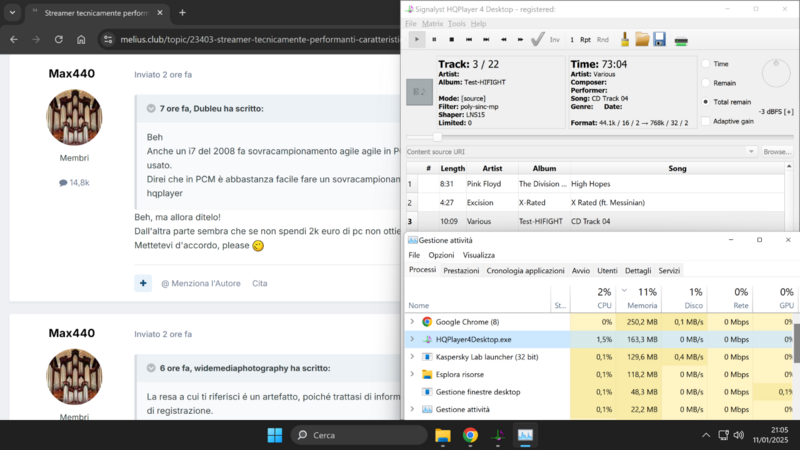The width and height of the screenshot is (800, 450).
Task: Click the Cita link under the post
Action: [259, 283]
